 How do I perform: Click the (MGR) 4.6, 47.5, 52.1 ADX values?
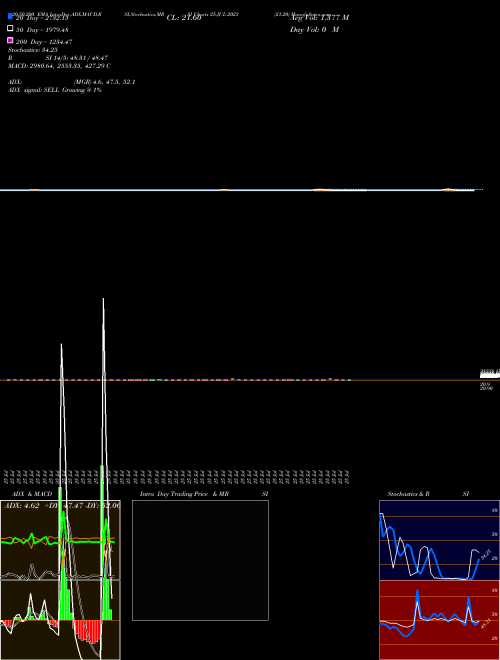(x=104, y=82)
